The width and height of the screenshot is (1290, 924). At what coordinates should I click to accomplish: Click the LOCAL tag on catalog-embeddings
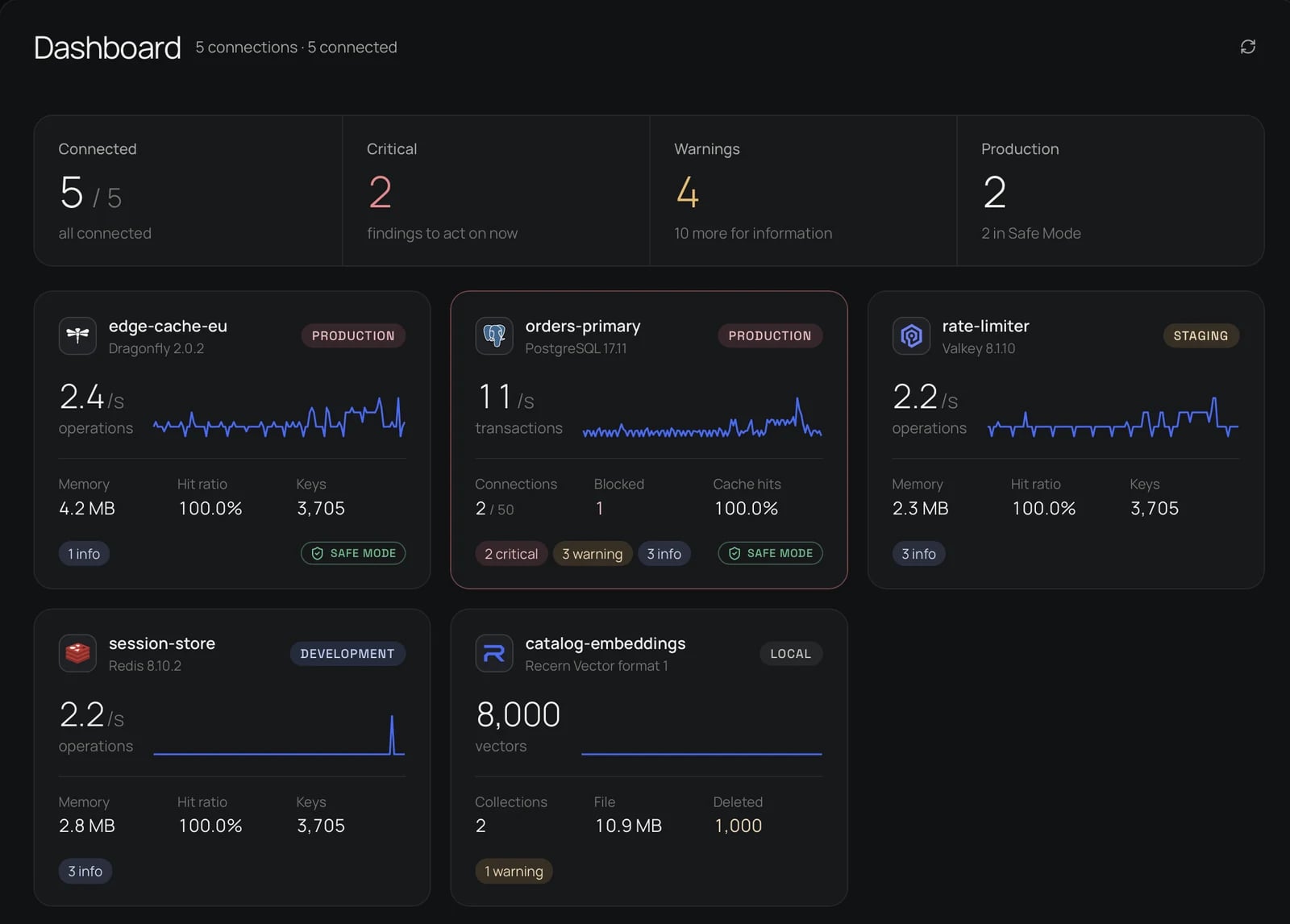pyautogui.click(x=791, y=654)
